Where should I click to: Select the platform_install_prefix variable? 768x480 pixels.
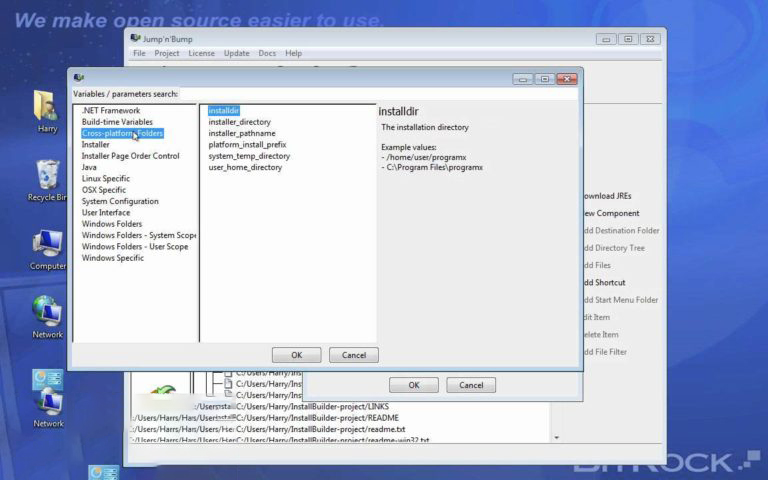click(247, 144)
